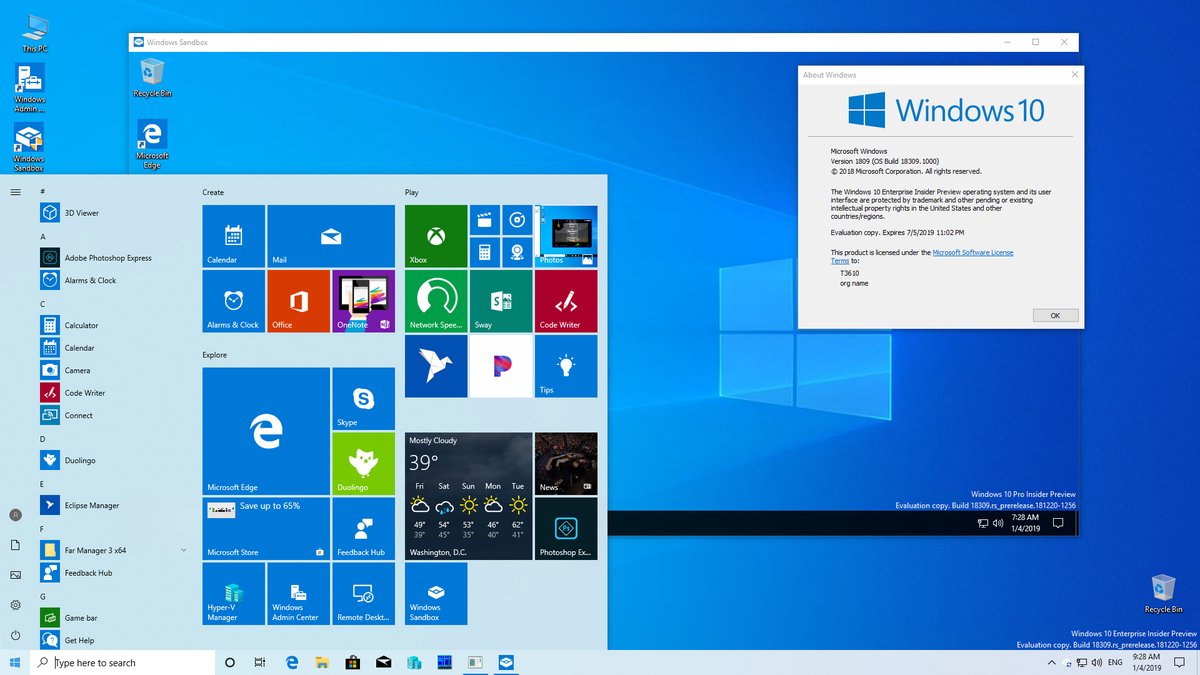Screen dimensions: 1200x675
Task: Click the Explore tile group header
Action: [x=215, y=355]
